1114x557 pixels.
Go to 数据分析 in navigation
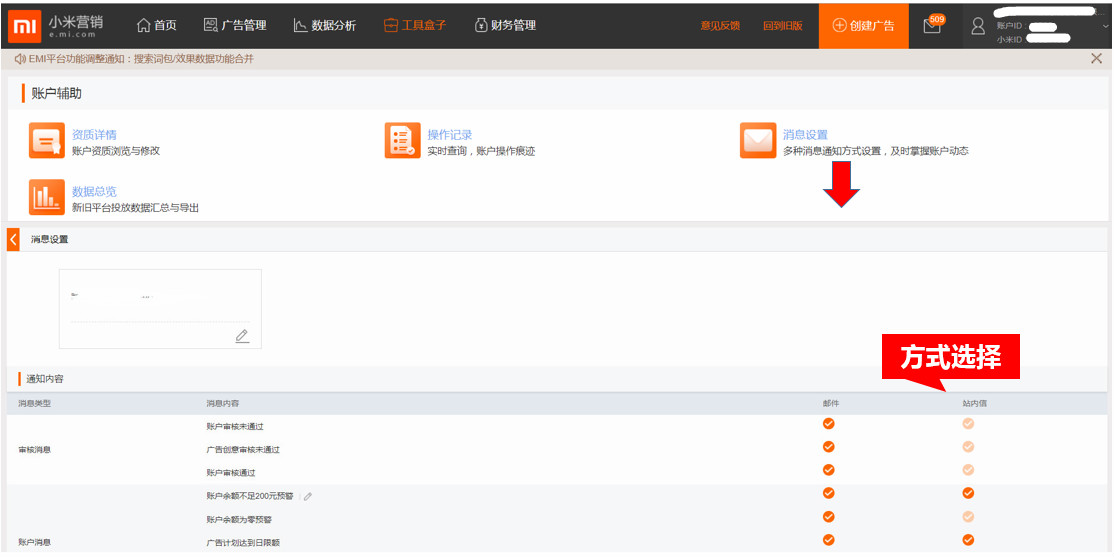pyautogui.click(x=325, y=26)
